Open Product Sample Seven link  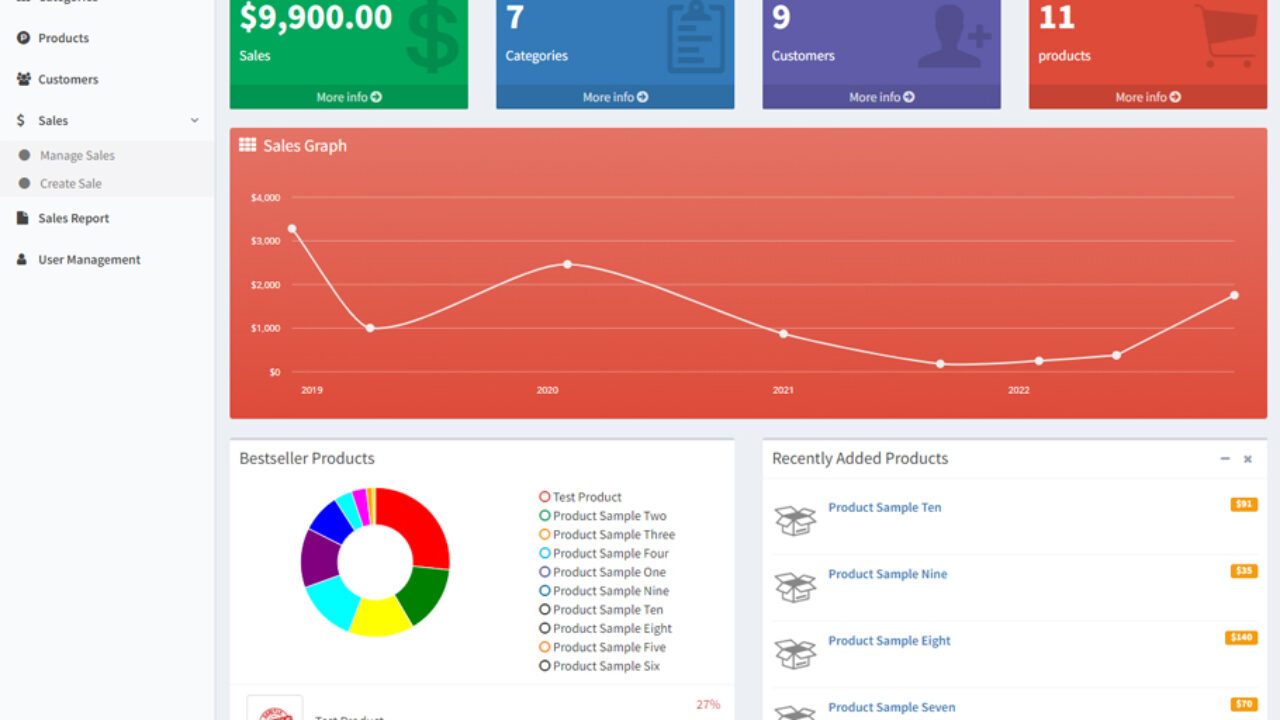[891, 707]
